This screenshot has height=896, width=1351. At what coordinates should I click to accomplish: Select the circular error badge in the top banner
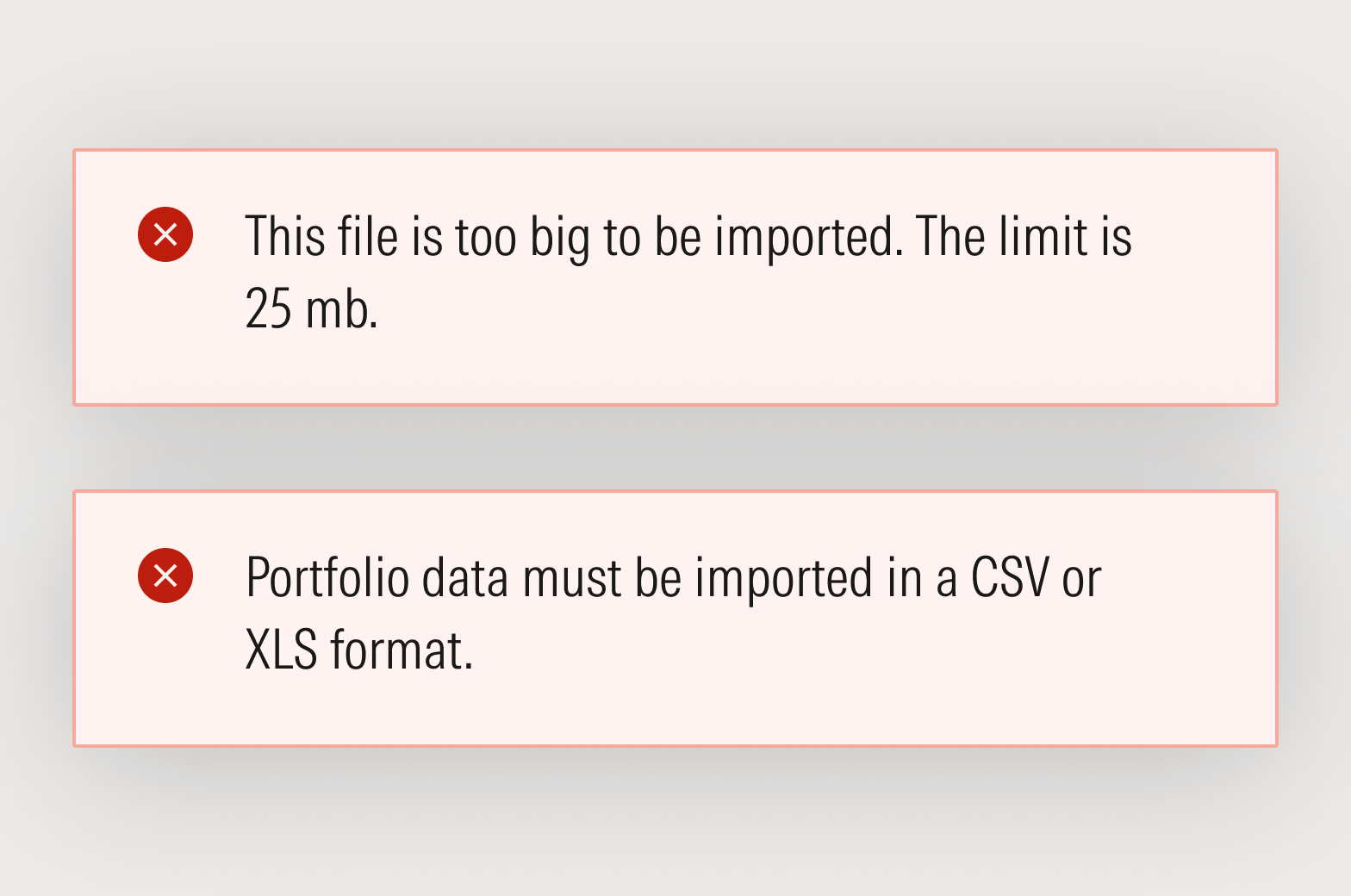[x=165, y=234]
